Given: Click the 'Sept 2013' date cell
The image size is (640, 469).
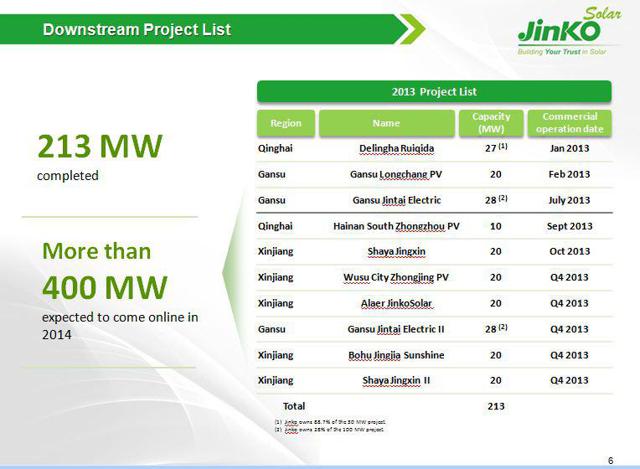Looking at the screenshot, I should pos(569,226).
